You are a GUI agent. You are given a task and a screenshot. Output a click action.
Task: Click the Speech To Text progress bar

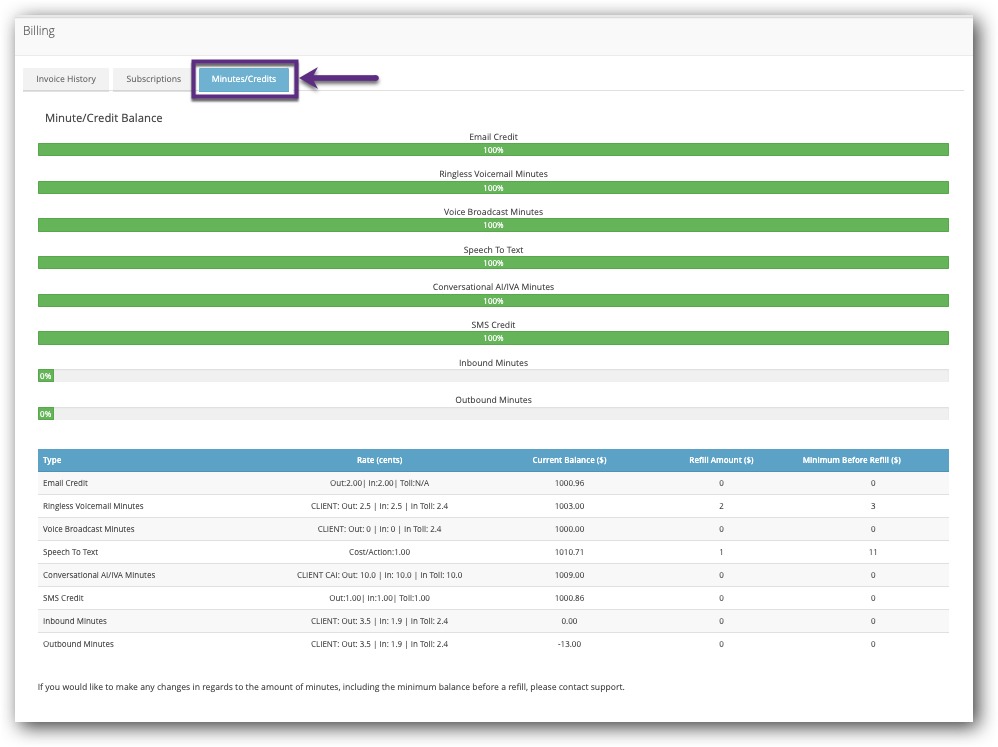click(x=493, y=263)
